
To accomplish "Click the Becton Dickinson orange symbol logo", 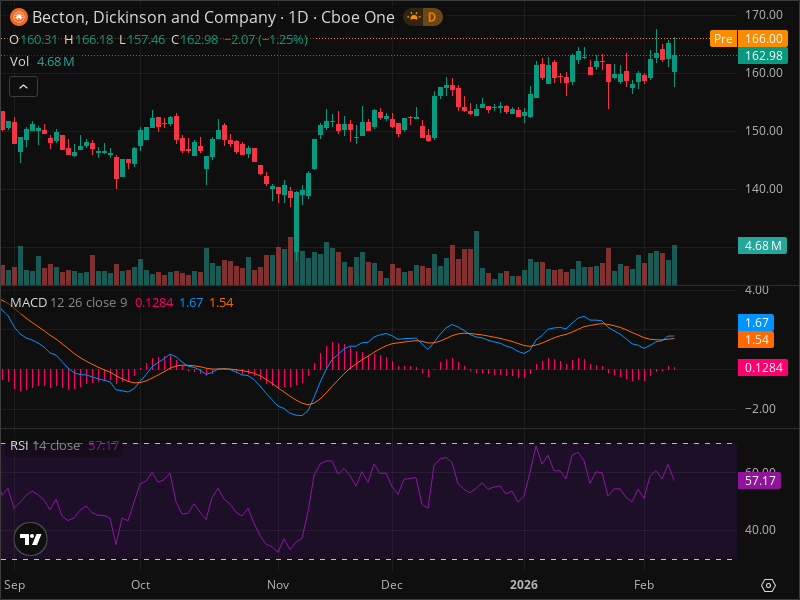I will click(18, 17).
